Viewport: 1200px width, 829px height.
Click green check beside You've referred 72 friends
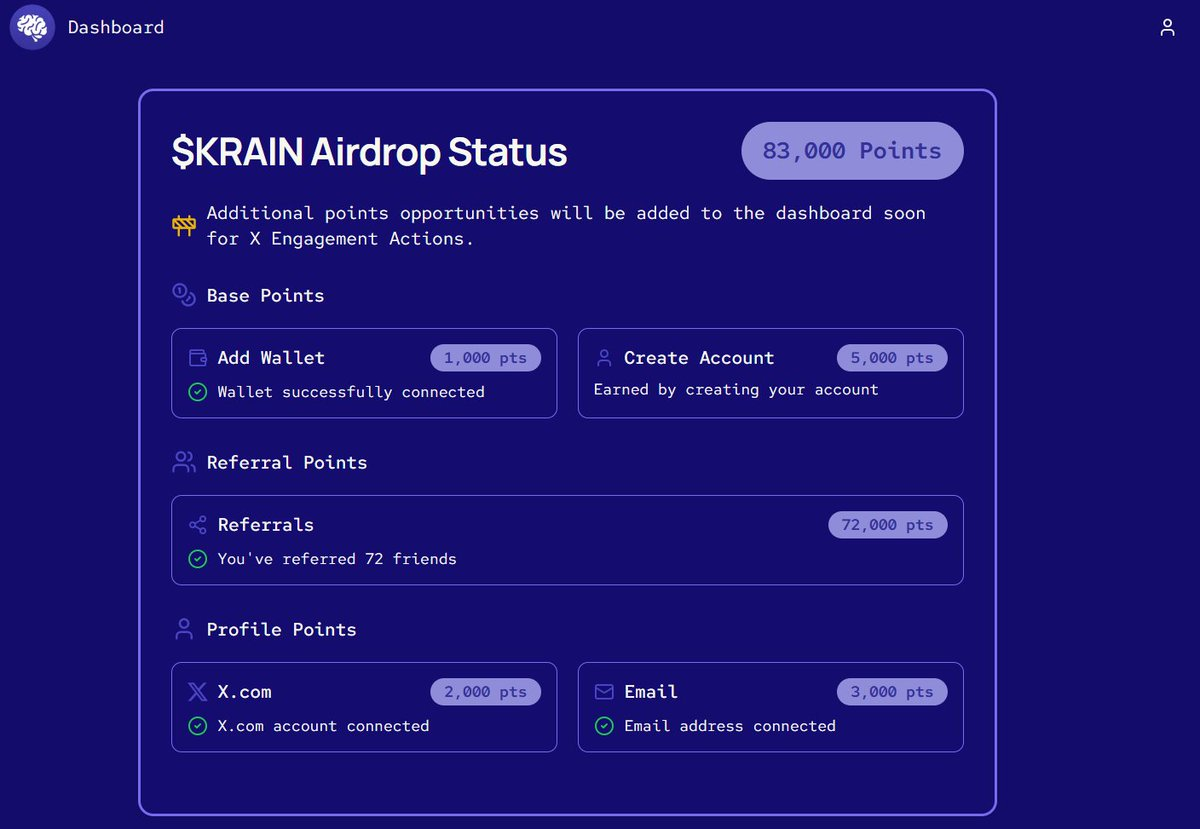(197, 559)
